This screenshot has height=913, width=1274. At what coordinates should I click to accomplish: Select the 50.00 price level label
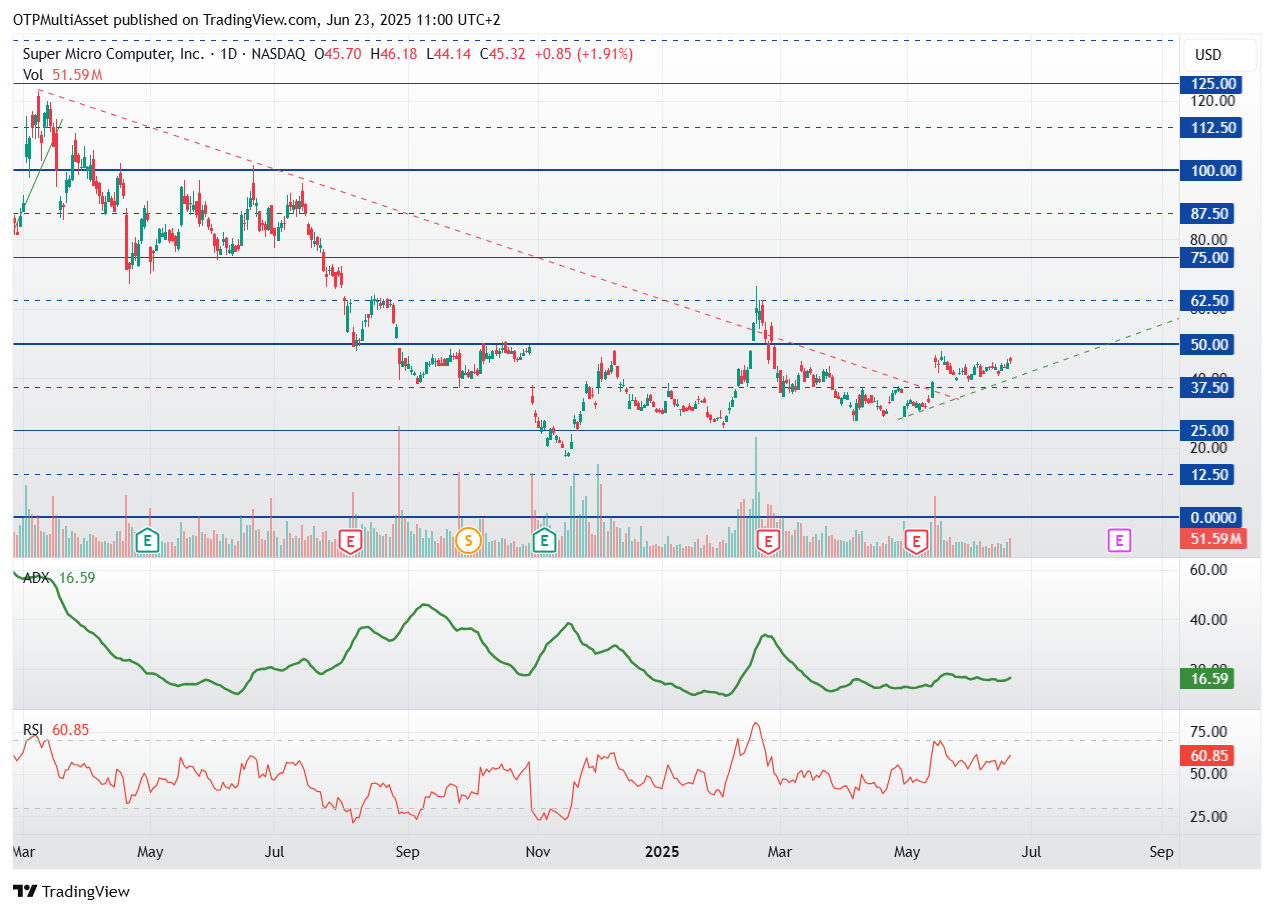[x=1208, y=345]
